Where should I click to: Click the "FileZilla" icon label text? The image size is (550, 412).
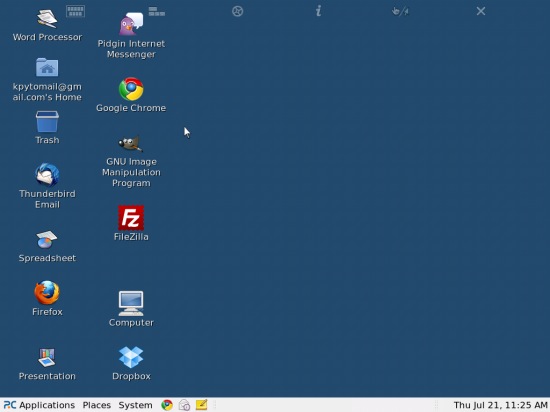coord(131,237)
